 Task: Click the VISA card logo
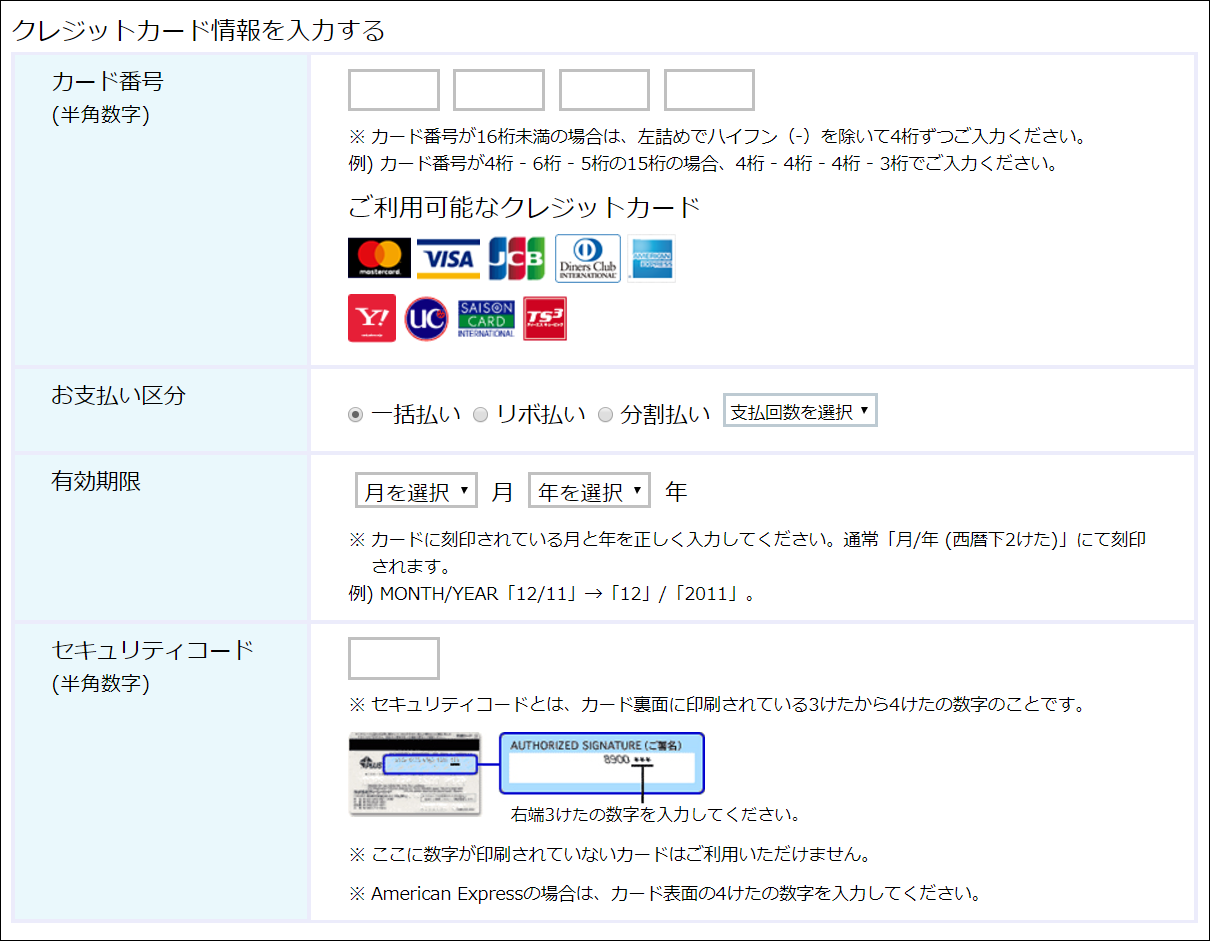tap(448, 258)
